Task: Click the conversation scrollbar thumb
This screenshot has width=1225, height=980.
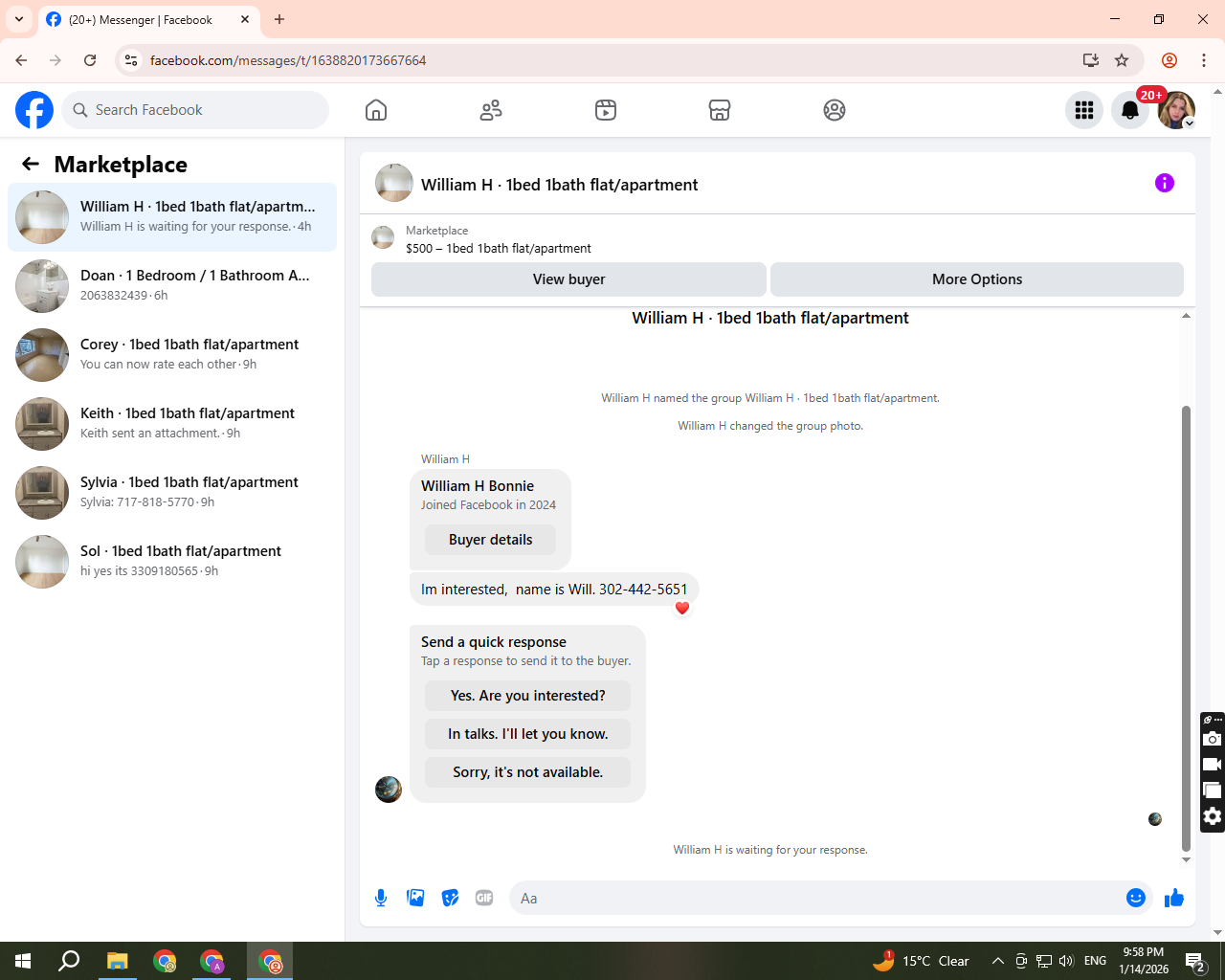Action: click(x=1186, y=628)
